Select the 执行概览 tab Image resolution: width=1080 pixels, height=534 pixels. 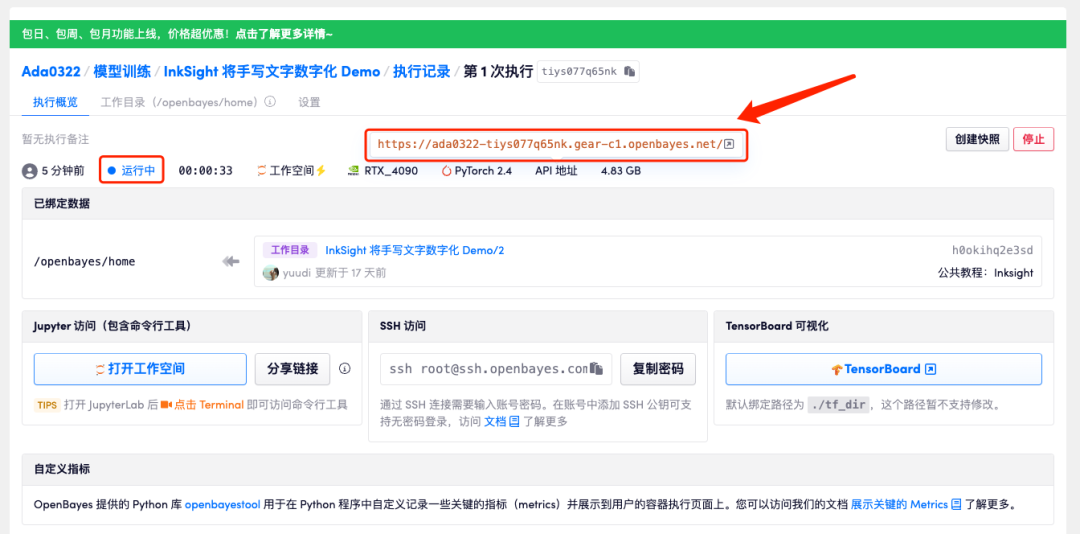click(55, 102)
